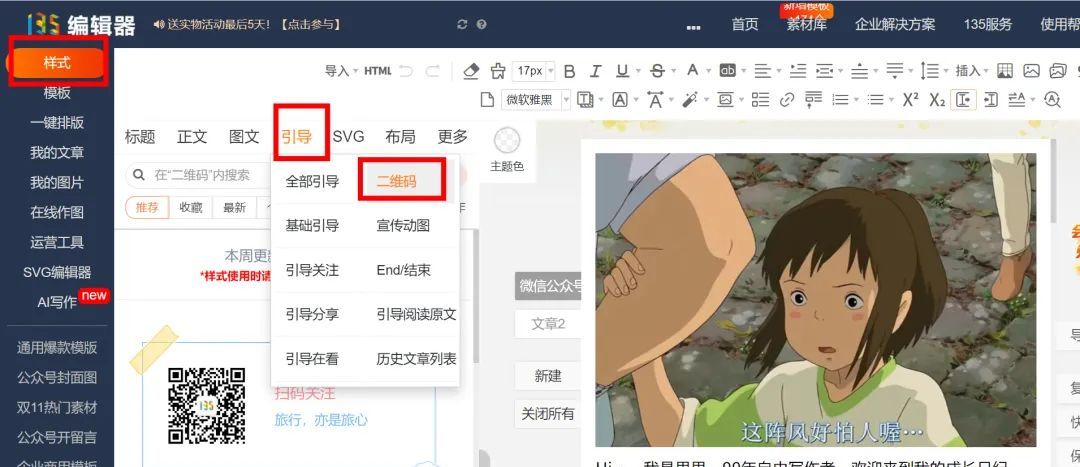The height and width of the screenshot is (467, 1080).
Task: Click the eraser clear-formatting icon
Action: tap(471, 70)
